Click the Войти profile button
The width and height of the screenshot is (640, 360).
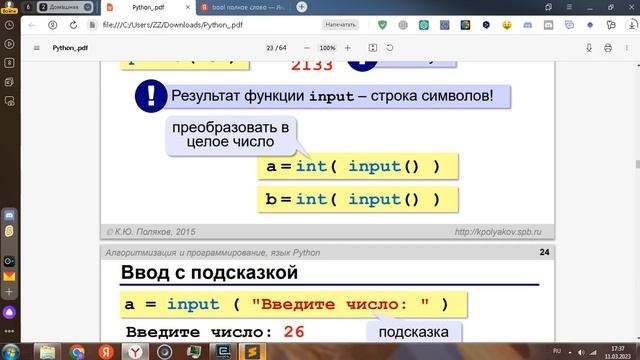click(x=9, y=7)
